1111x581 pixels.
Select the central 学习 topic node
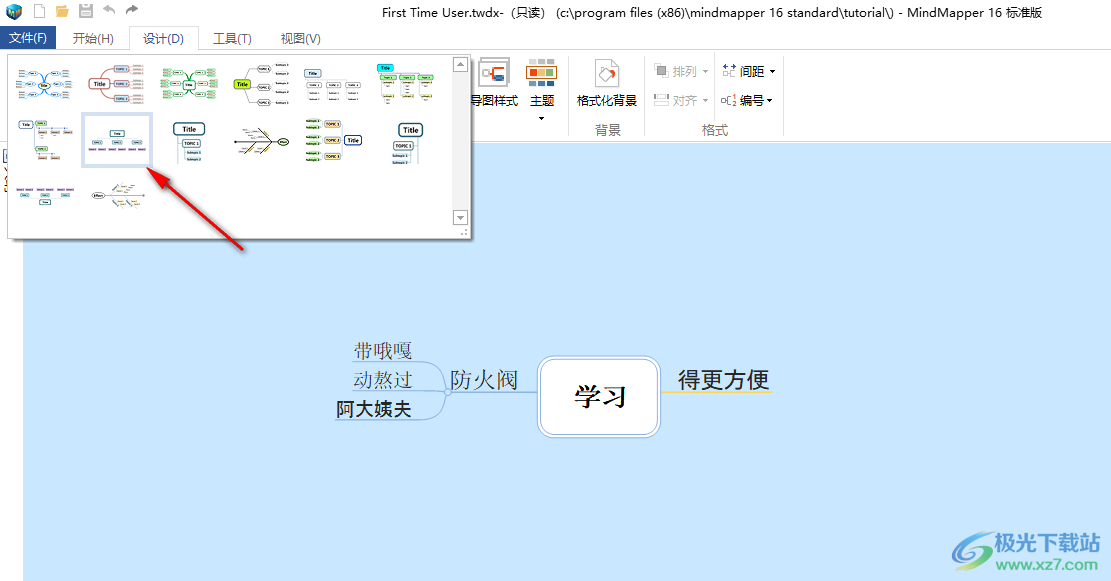click(599, 397)
